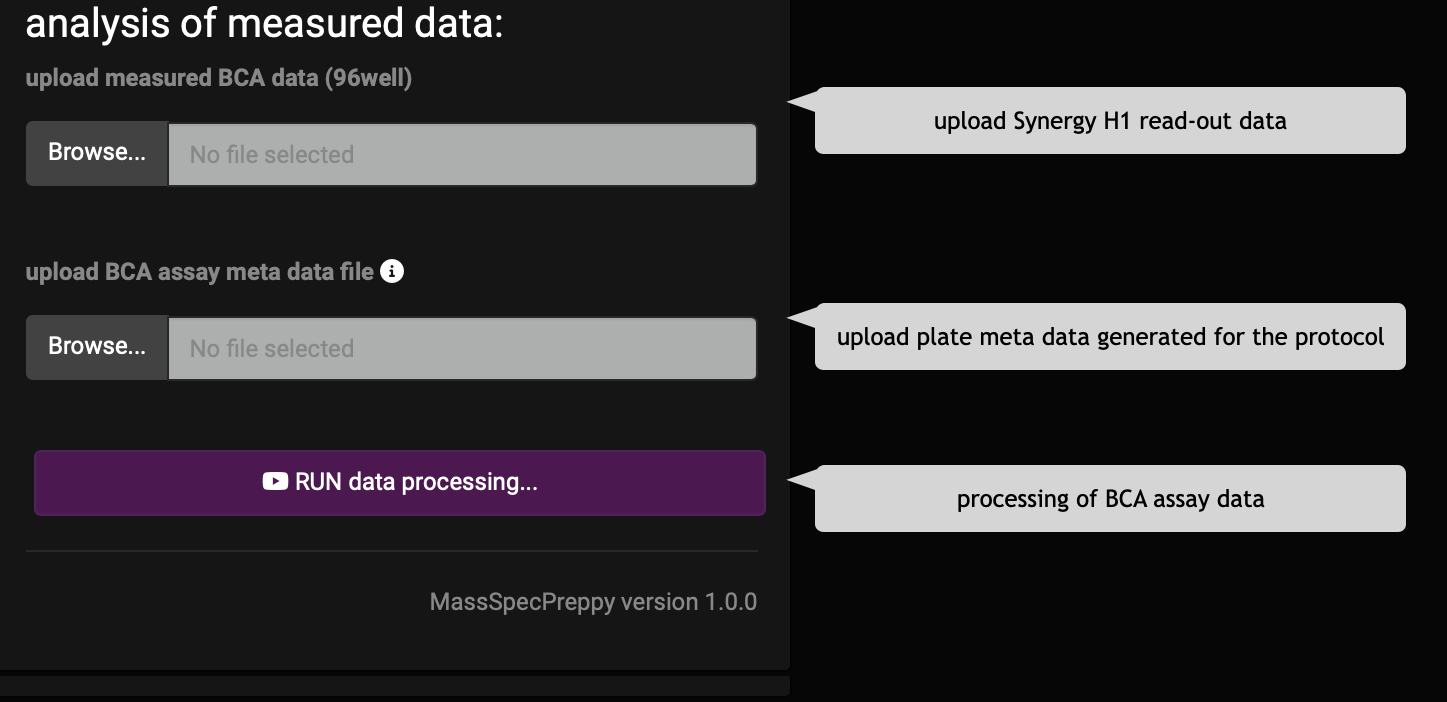Click the collapsed dark panel strip below the main card
Viewport: 1447px width, 702px height.
pos(394,686)
